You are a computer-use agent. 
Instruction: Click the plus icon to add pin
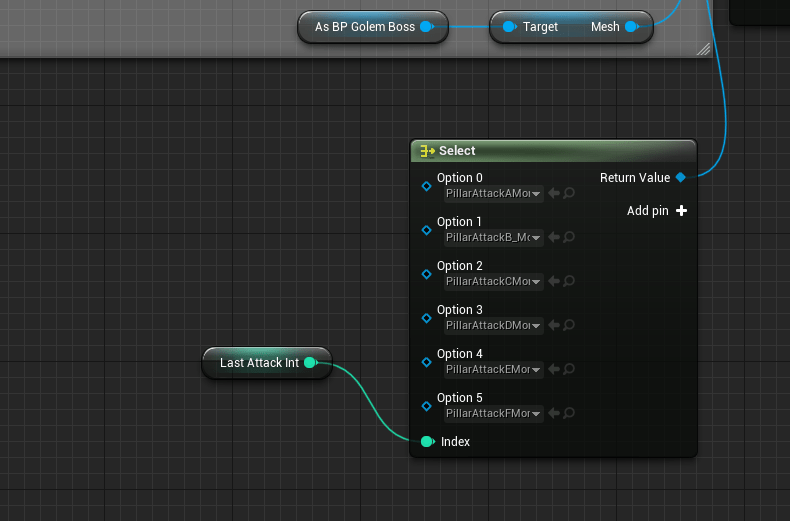coord(682,211)
